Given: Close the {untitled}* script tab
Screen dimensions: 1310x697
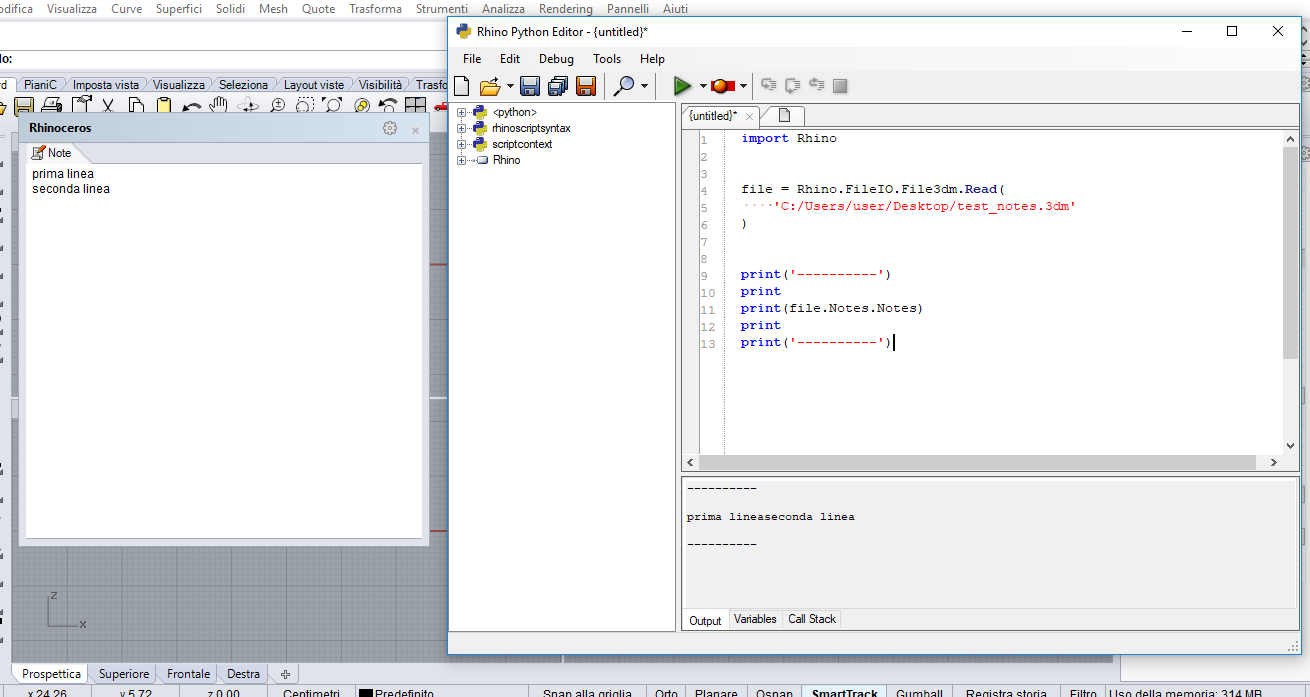Looking at the screenshot, I should [x=749, y=116].
